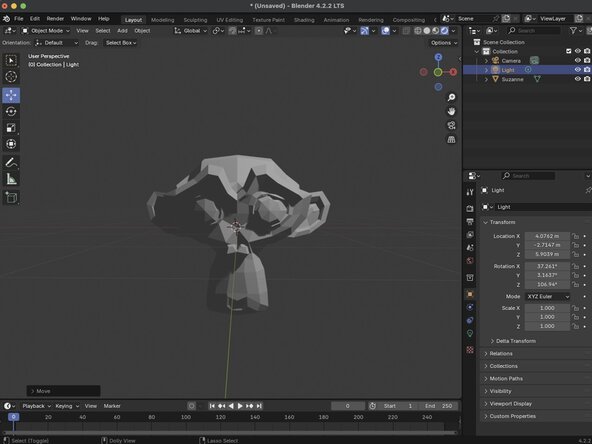Viewport: 592px width, 444px height.
Task: Select the Annotate tool
Action: click(11, 162)
